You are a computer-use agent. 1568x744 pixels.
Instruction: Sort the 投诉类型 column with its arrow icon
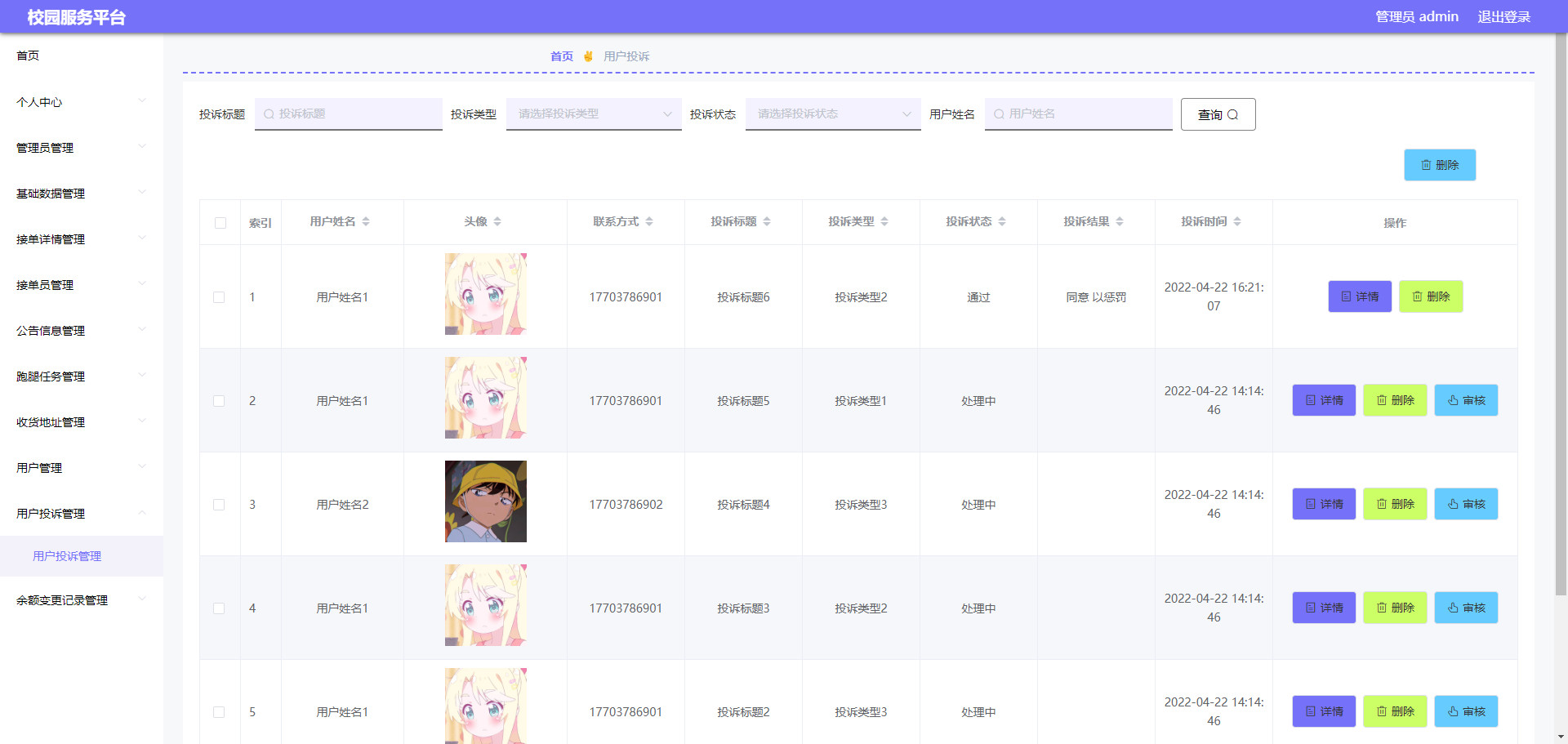[884, 221]
